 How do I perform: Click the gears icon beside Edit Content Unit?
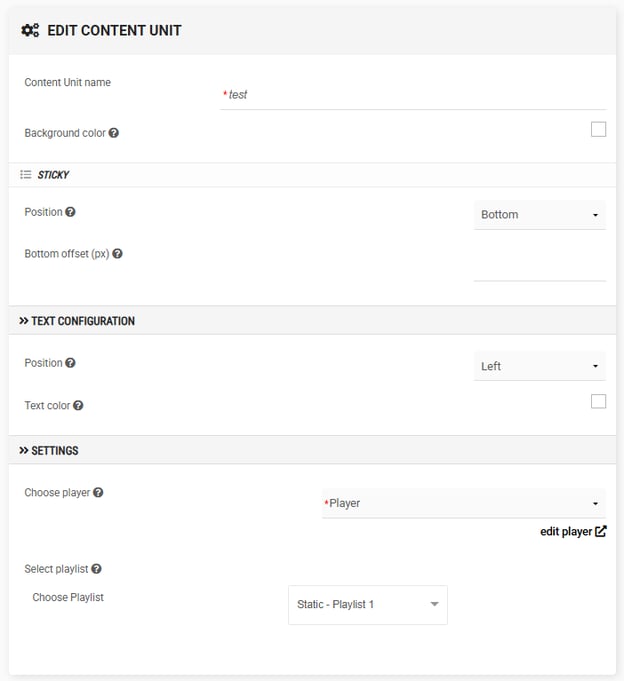coord(30,30)
